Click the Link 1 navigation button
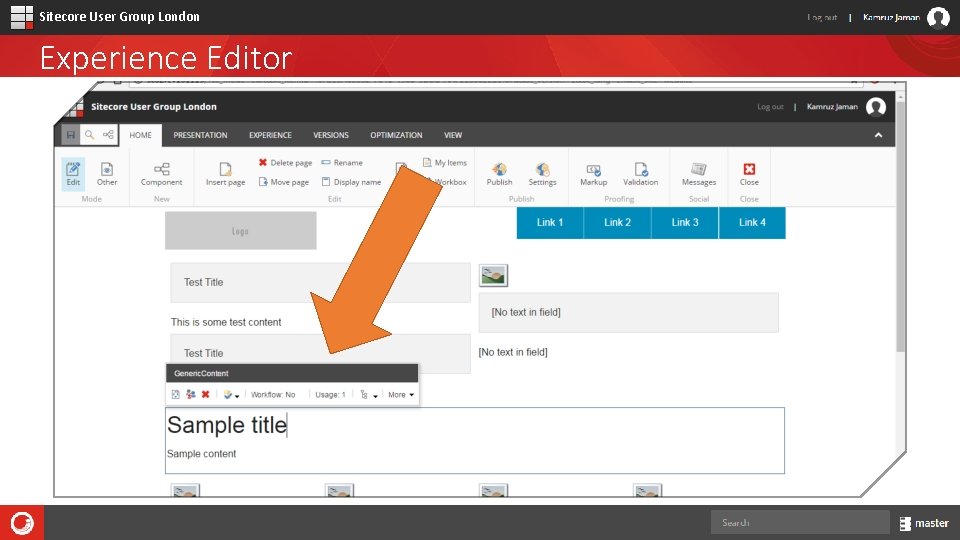Screen dimensions: 960x540 [550, 223]
